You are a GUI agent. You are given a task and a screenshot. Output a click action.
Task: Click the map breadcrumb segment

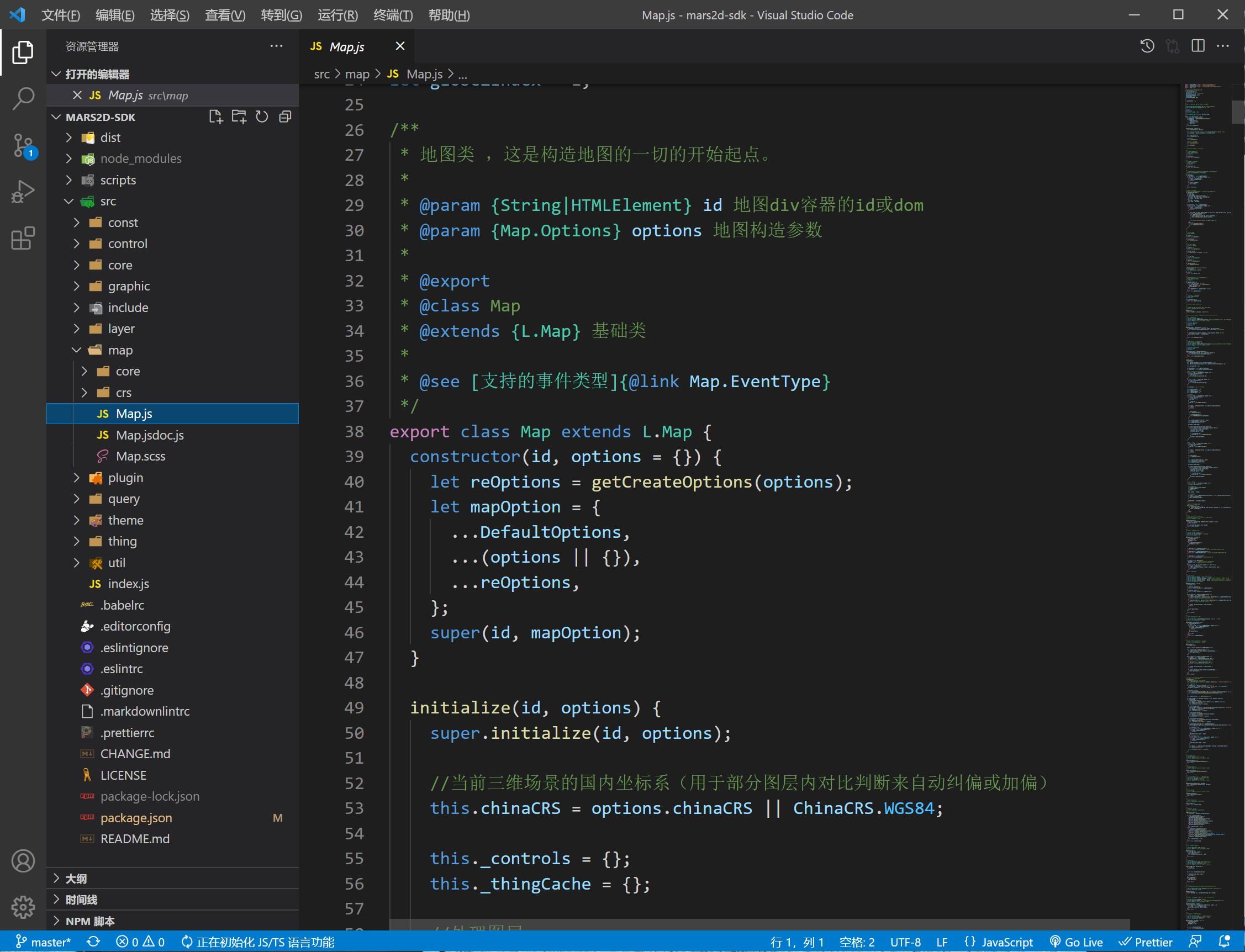click(357, 74)
